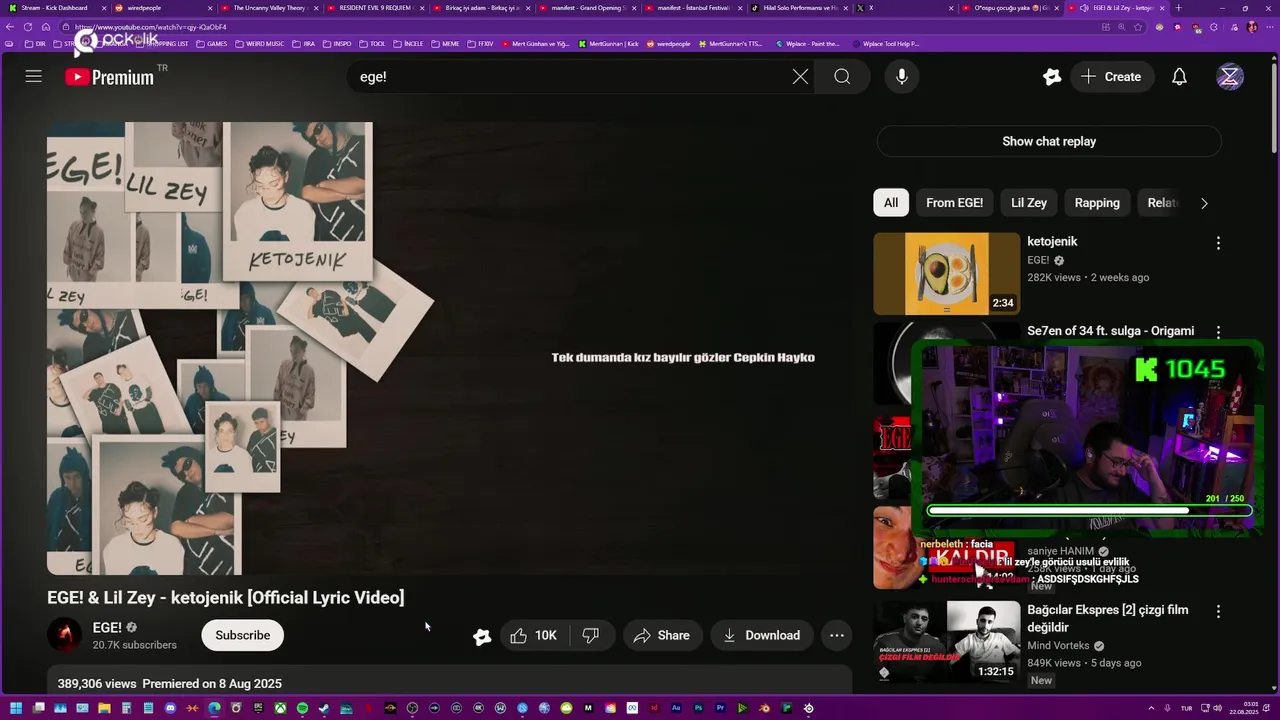Open the YouTube hamburger guide menu

coord(33,76)
